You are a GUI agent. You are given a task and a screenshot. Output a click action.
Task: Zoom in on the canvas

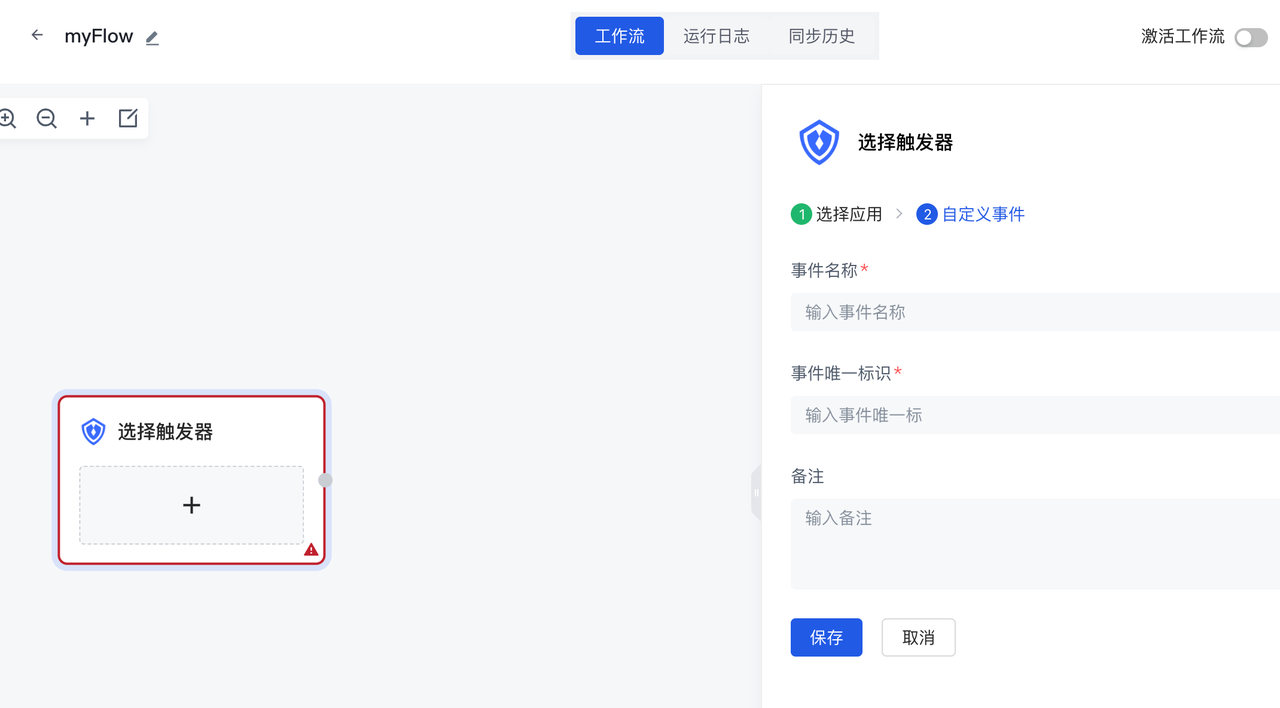click(8, 119)
